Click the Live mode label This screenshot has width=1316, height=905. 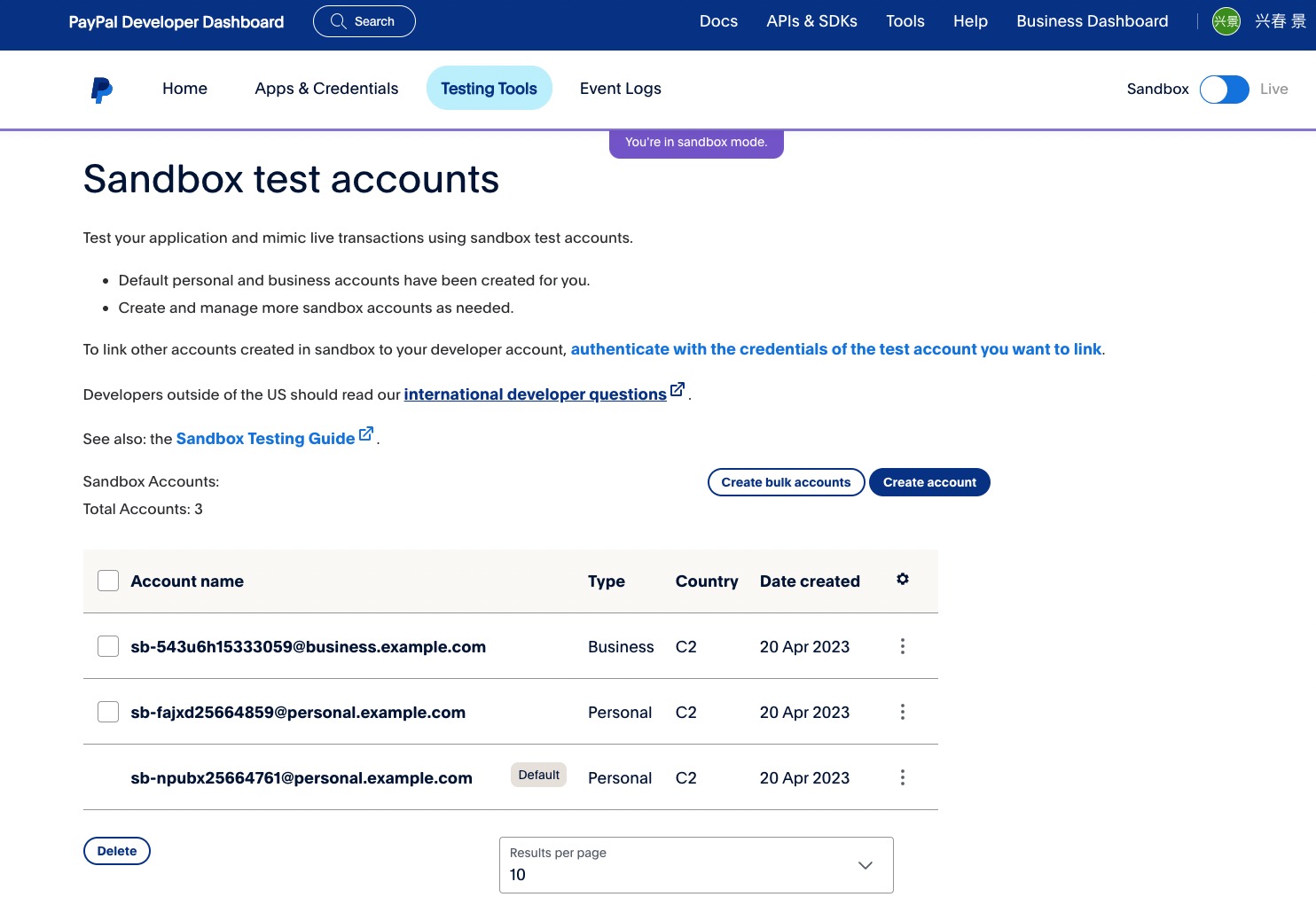(1273, 89)
